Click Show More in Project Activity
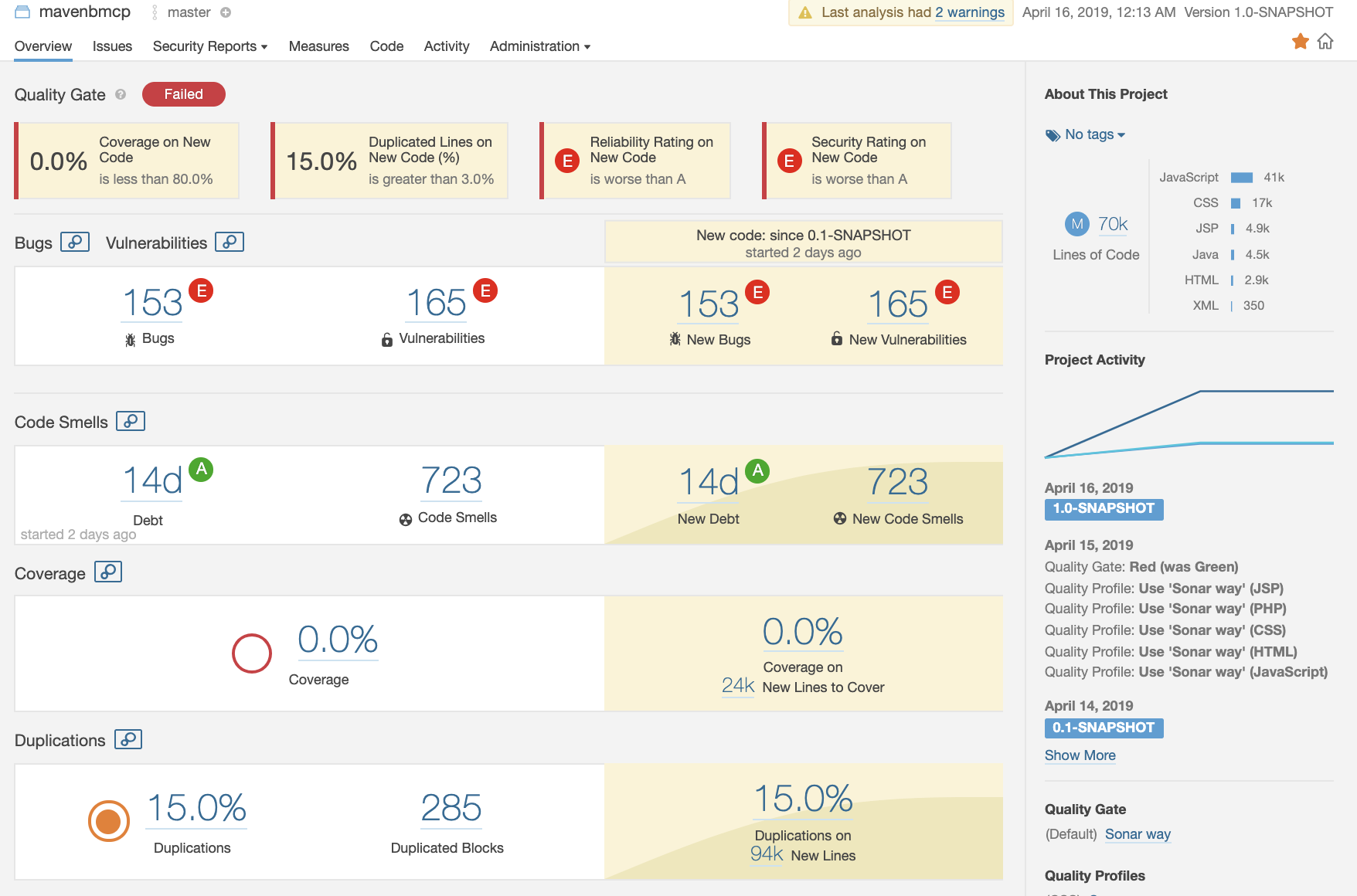 (x=1080, y=755)
